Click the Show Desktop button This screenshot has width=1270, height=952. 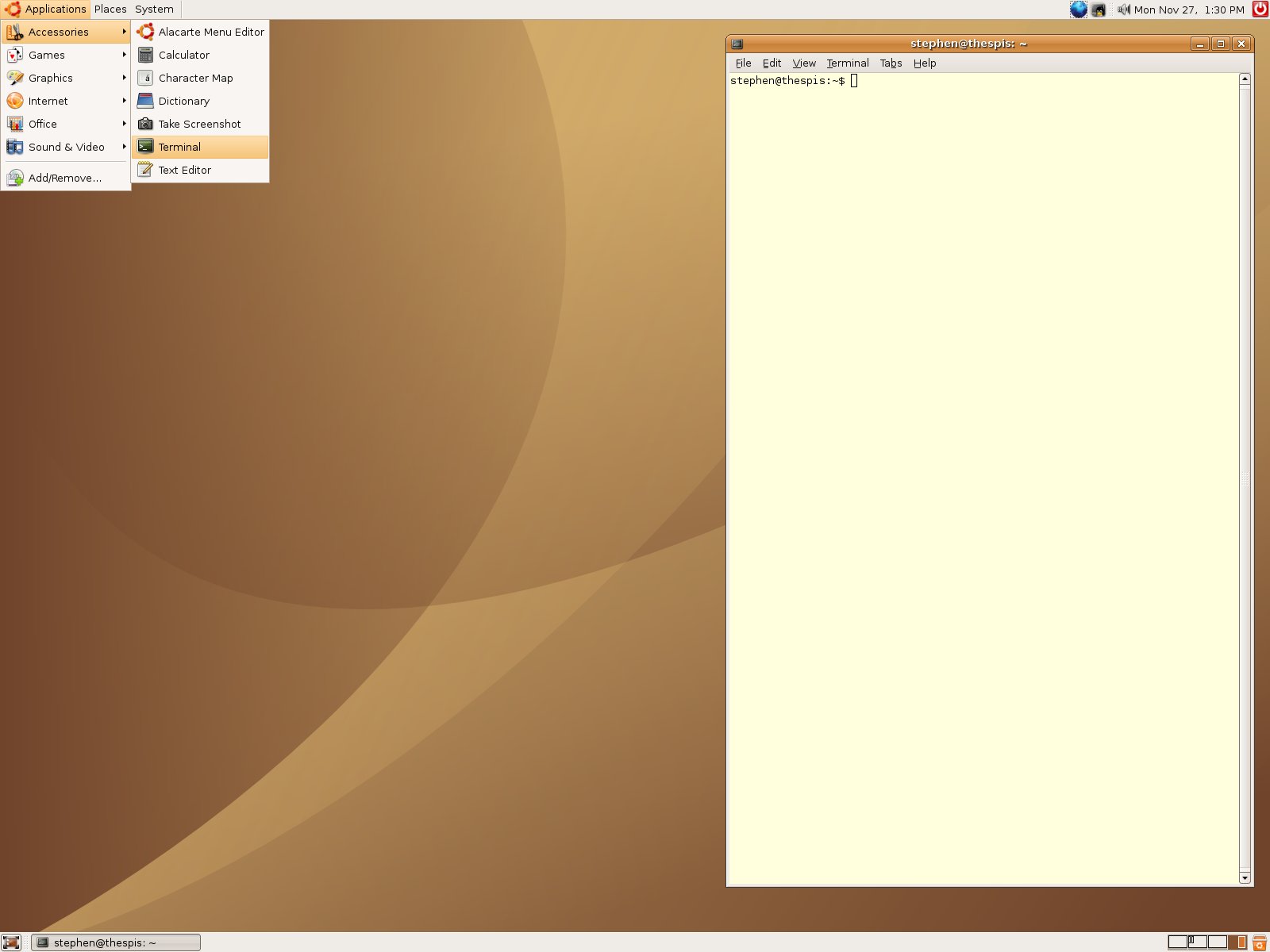(11, 942)
